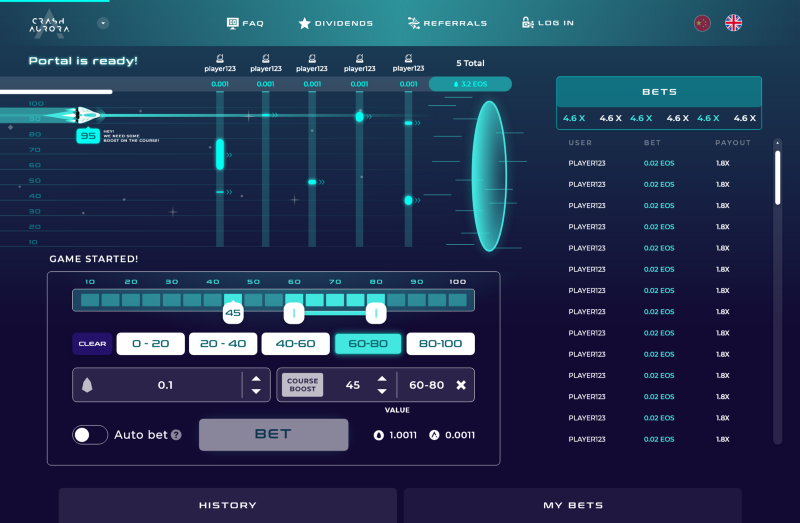800x523 pixels.
Task: Clear the selected course range
Action: coord(92,344)
